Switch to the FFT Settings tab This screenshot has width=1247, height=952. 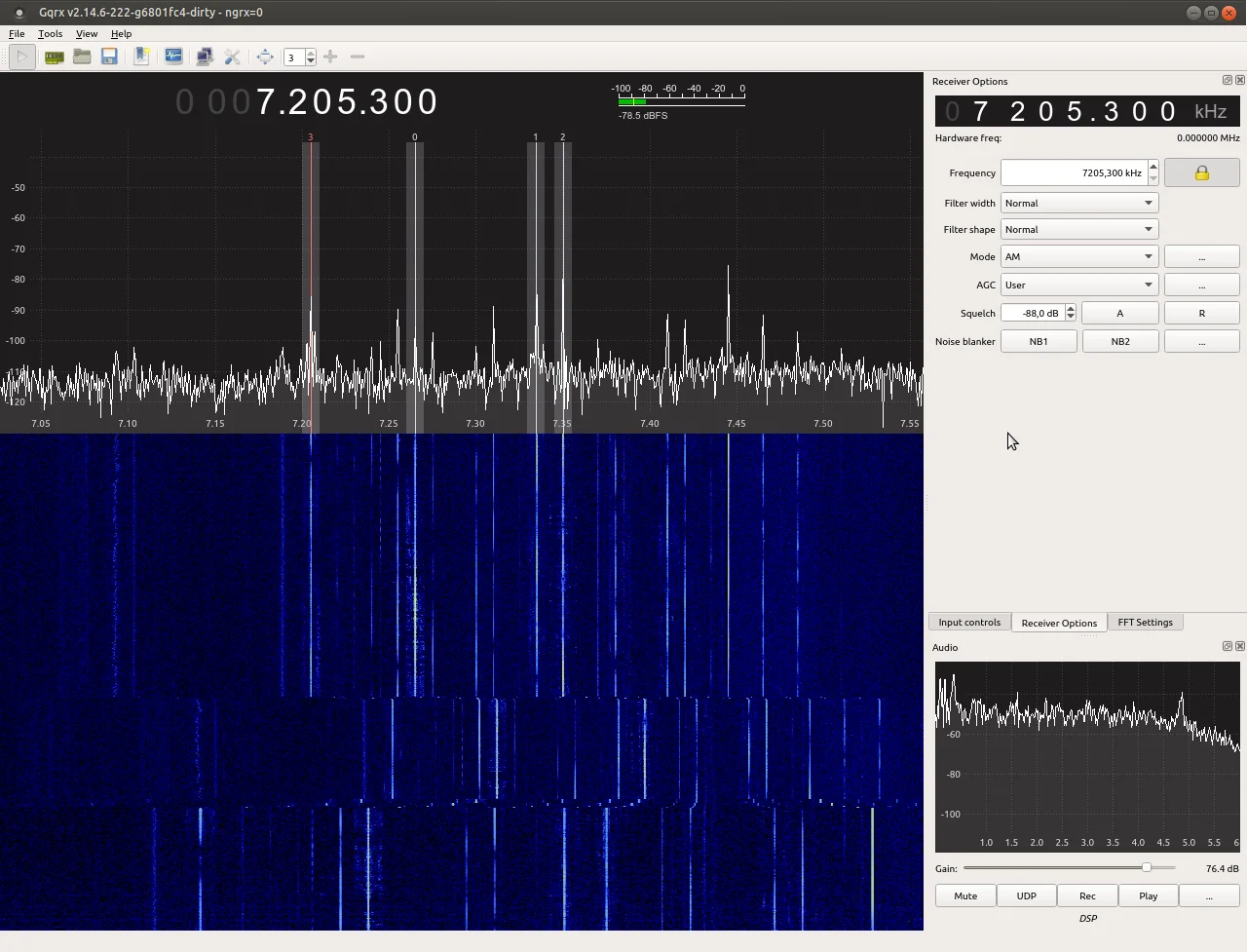1145,623
